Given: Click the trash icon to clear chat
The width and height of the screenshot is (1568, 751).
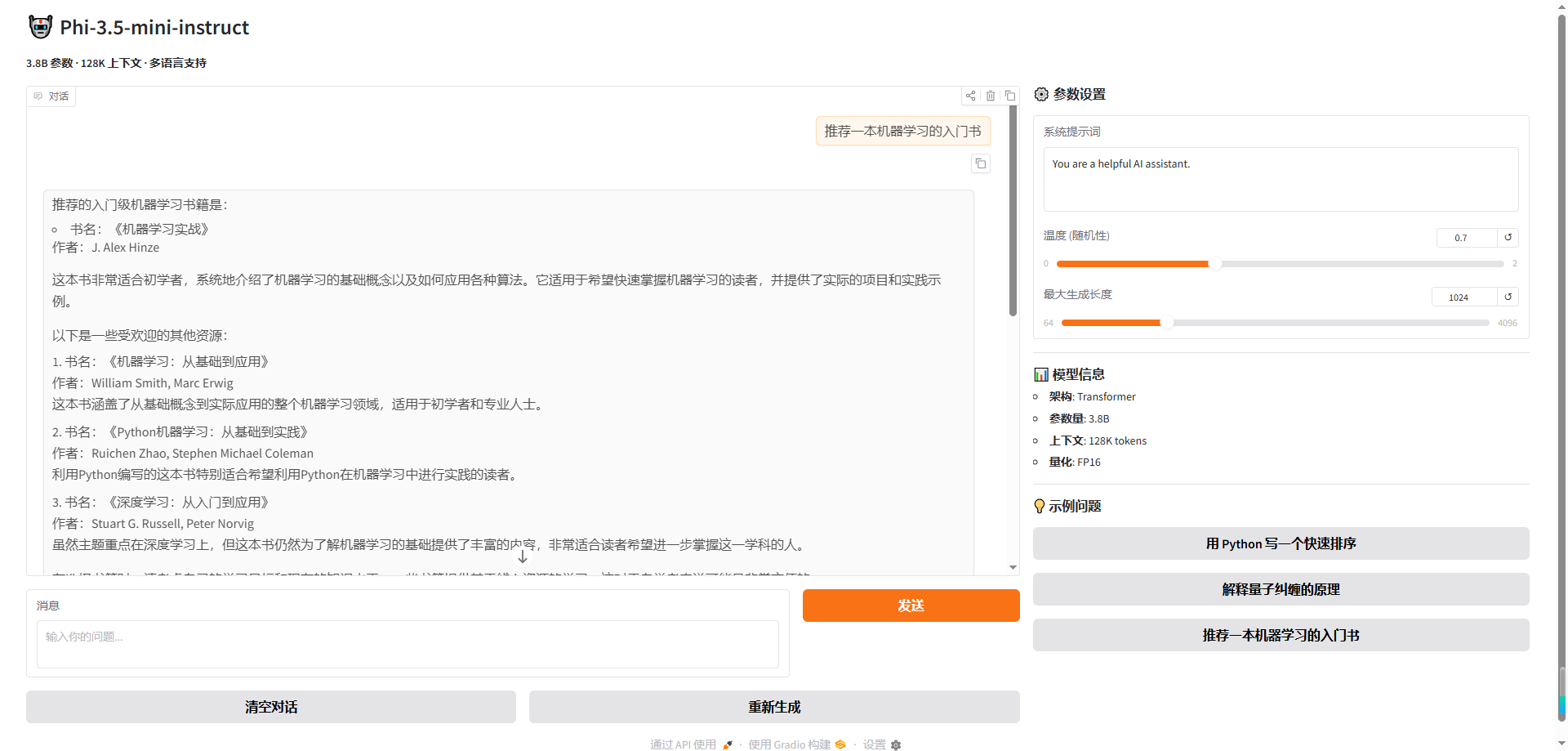Looking at the screenshot, I should (x=991, y=96).
